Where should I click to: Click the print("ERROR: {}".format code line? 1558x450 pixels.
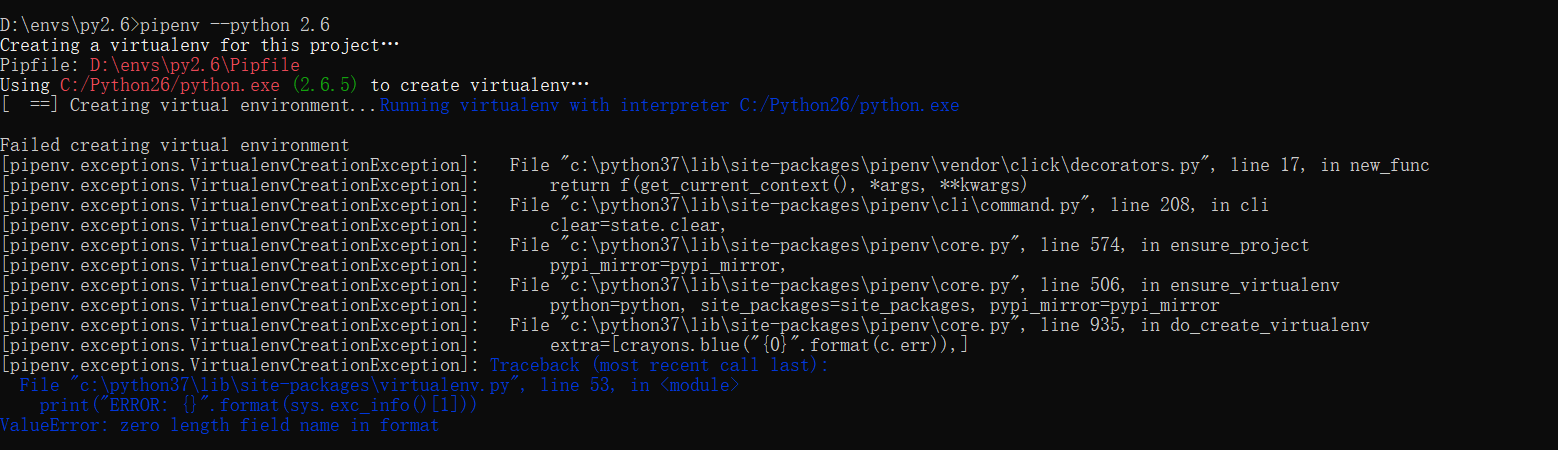point(258,405)
